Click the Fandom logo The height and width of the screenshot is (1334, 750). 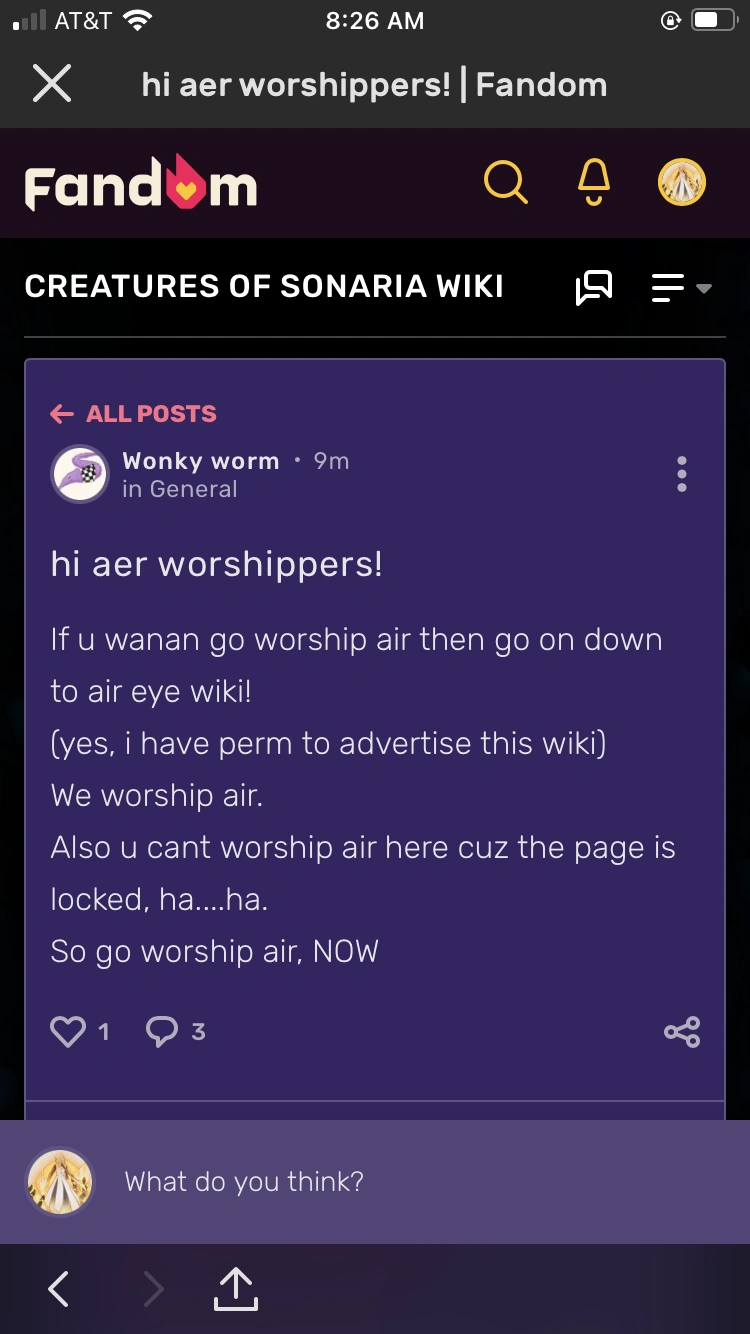coord(141,183)
